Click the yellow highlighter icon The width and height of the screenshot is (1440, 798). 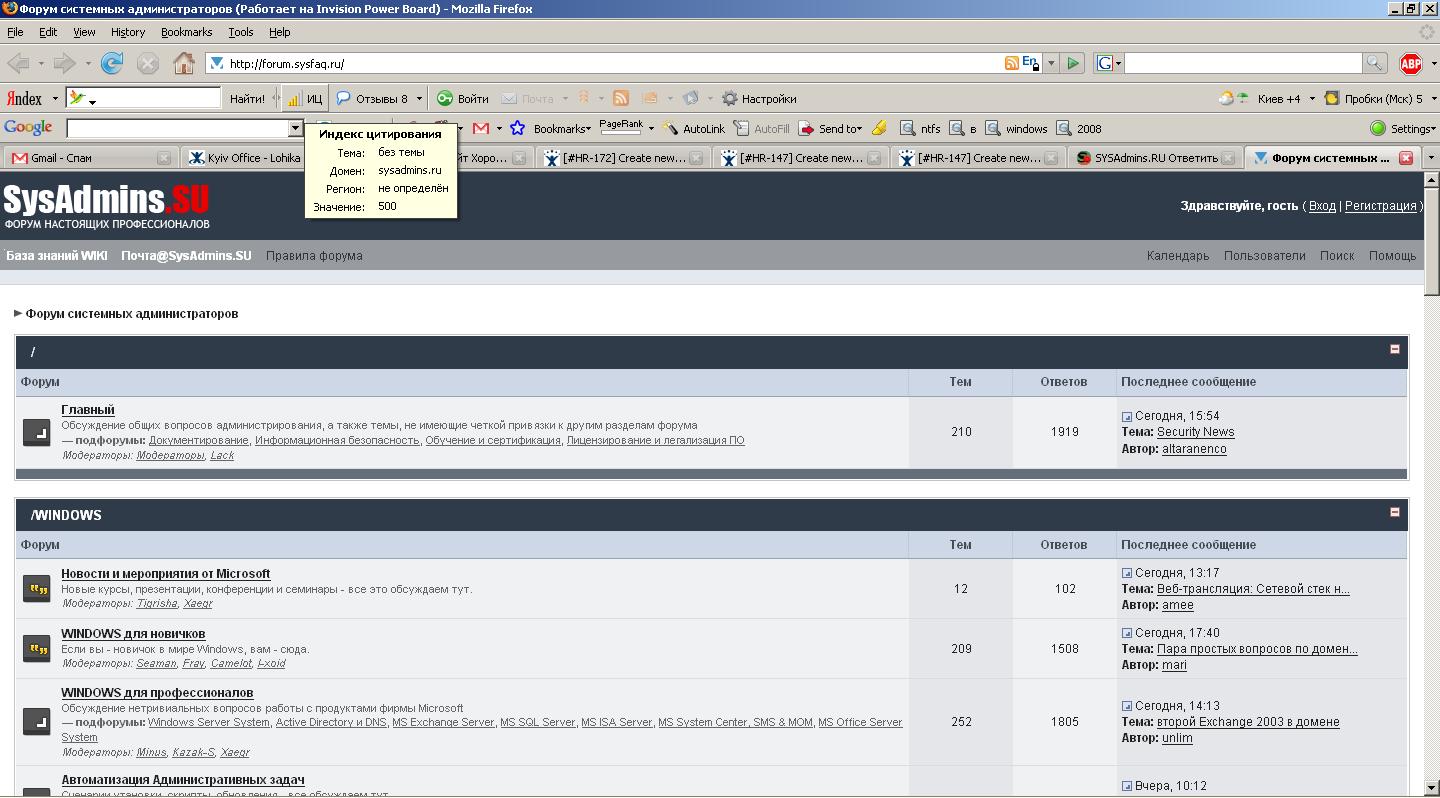(879, 128)
